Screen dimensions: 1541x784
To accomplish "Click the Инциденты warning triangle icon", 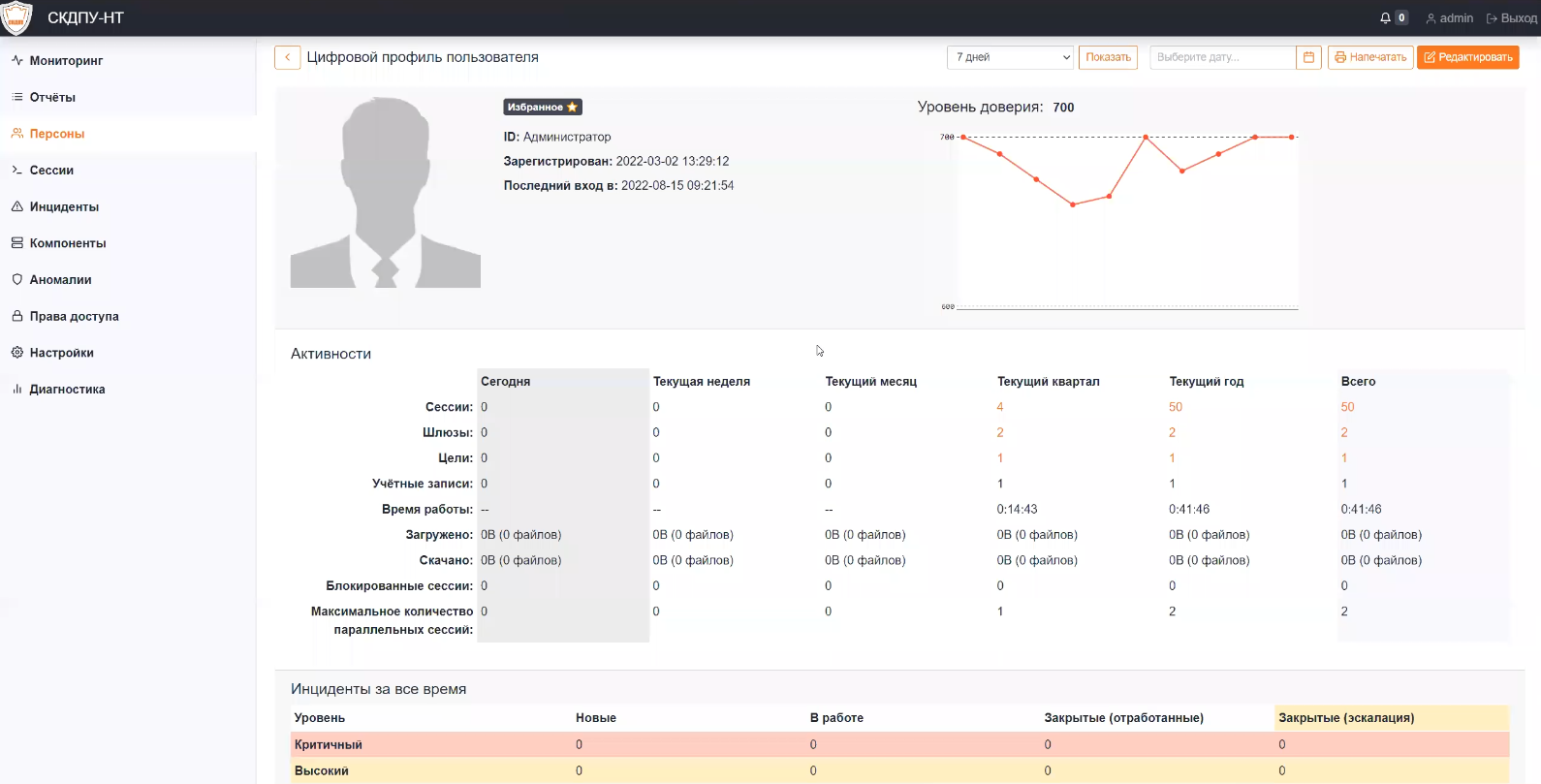I will coord(16,206).
